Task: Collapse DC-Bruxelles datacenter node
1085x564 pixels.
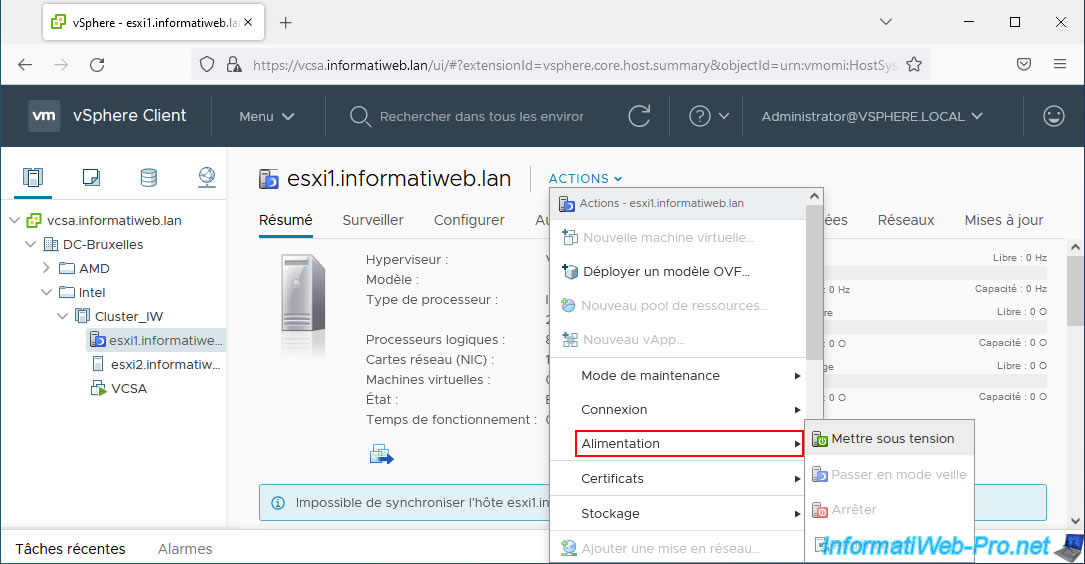Action: [30, 244]
